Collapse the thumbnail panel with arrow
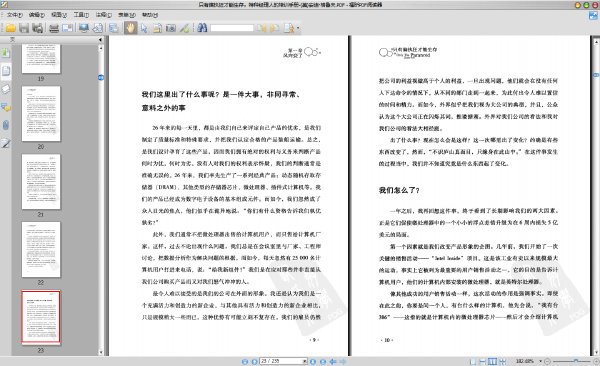Screen dimensions: 600x366 click(x=100, y=39)
